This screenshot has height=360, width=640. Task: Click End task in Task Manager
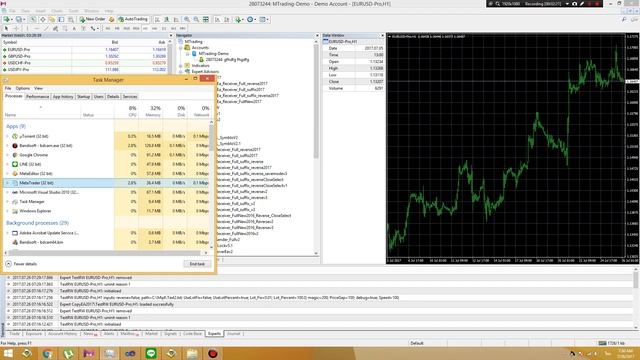[197, 264]
